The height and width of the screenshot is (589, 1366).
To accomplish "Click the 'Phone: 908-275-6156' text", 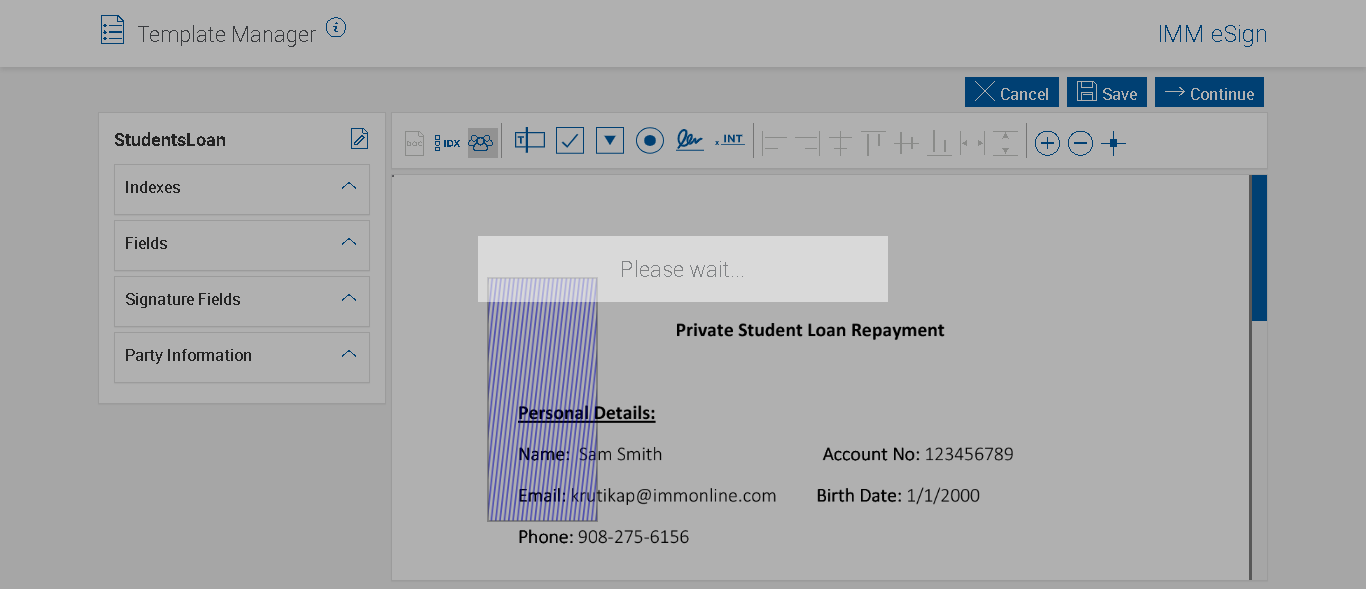I will [604, 537].
